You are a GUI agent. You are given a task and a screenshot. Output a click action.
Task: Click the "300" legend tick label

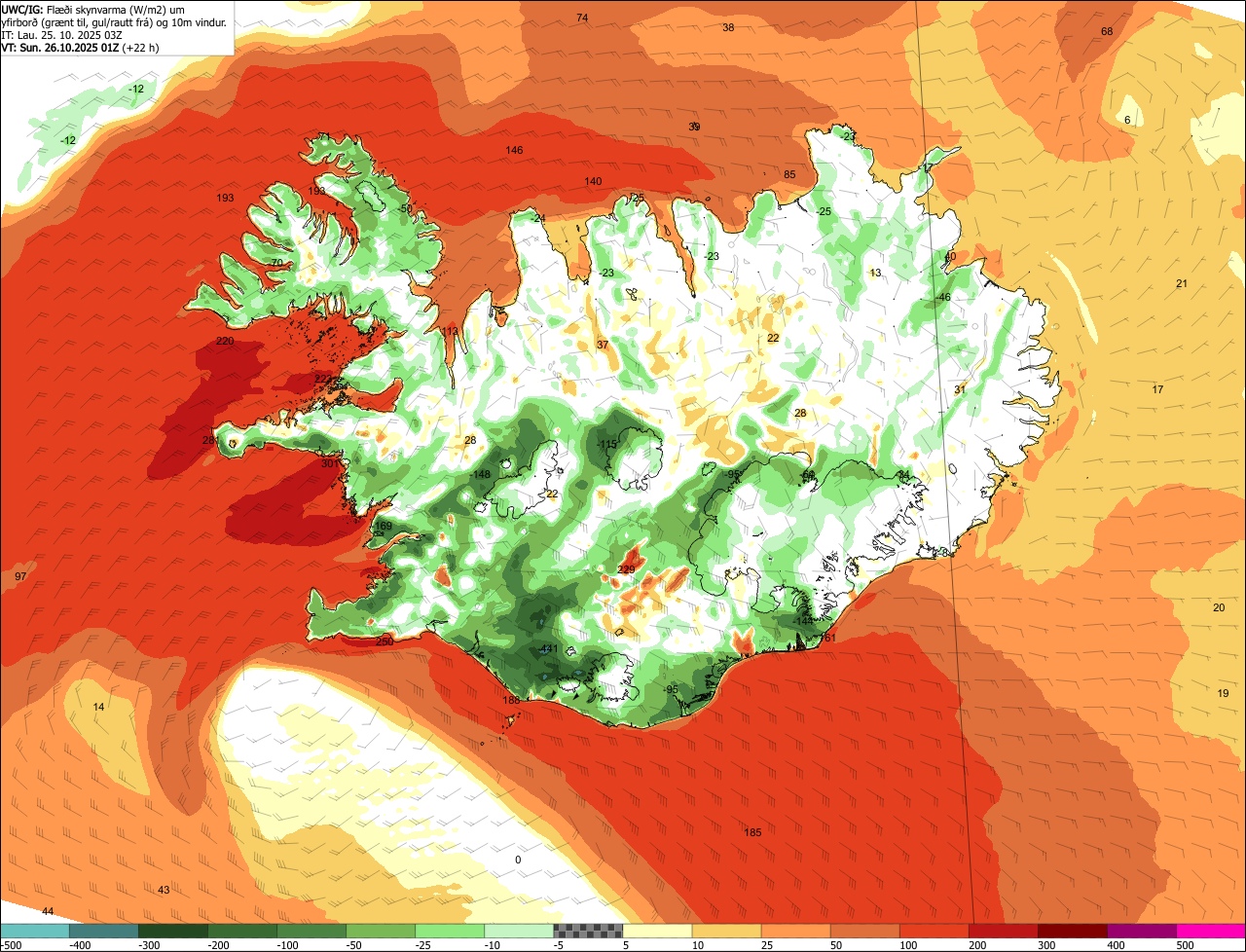pos(1046,945)
